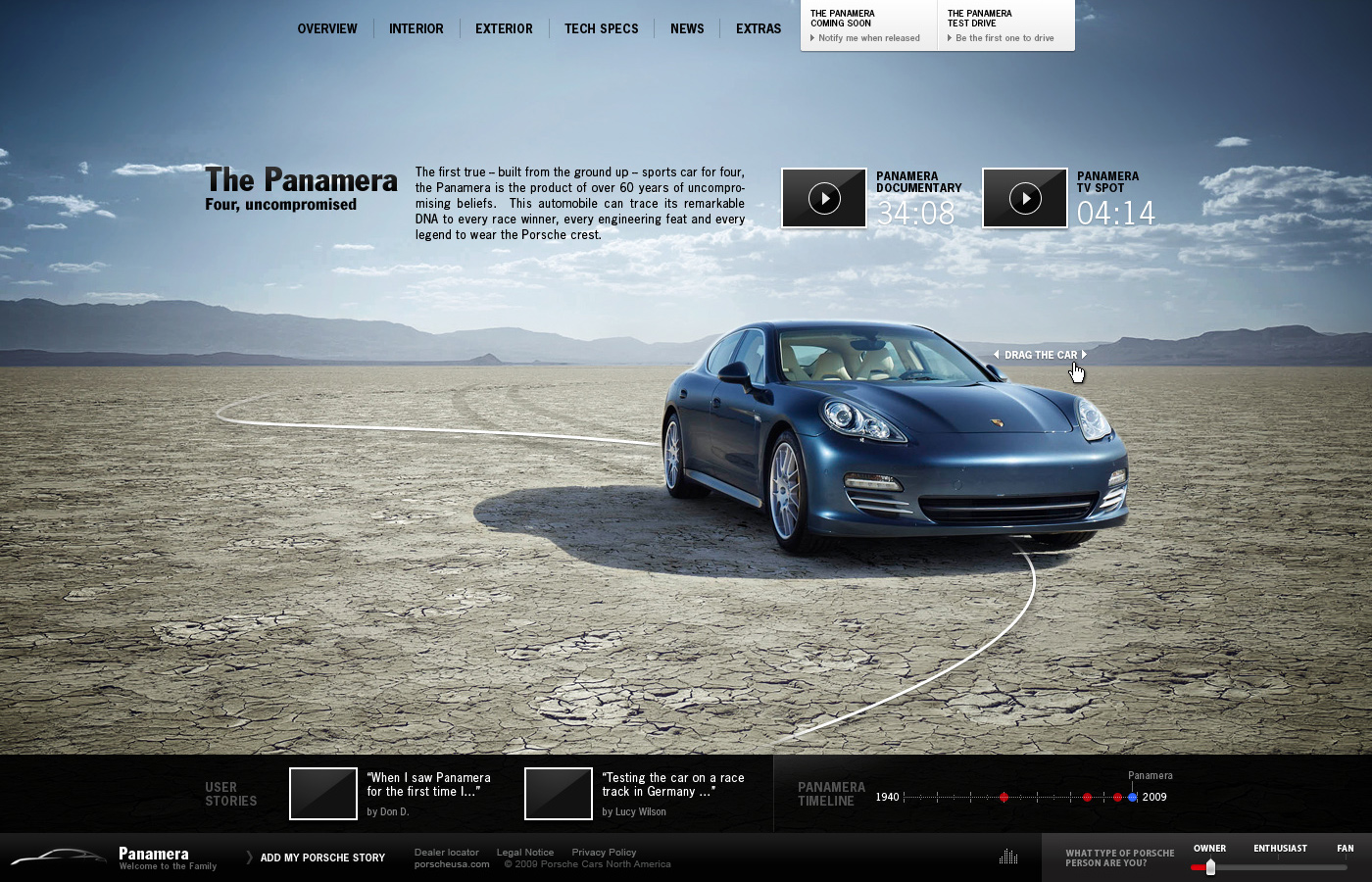This screenshot has width=1372, height=882.
Task: Click the 2009 timeline end label
Action: click(1154, 797)
